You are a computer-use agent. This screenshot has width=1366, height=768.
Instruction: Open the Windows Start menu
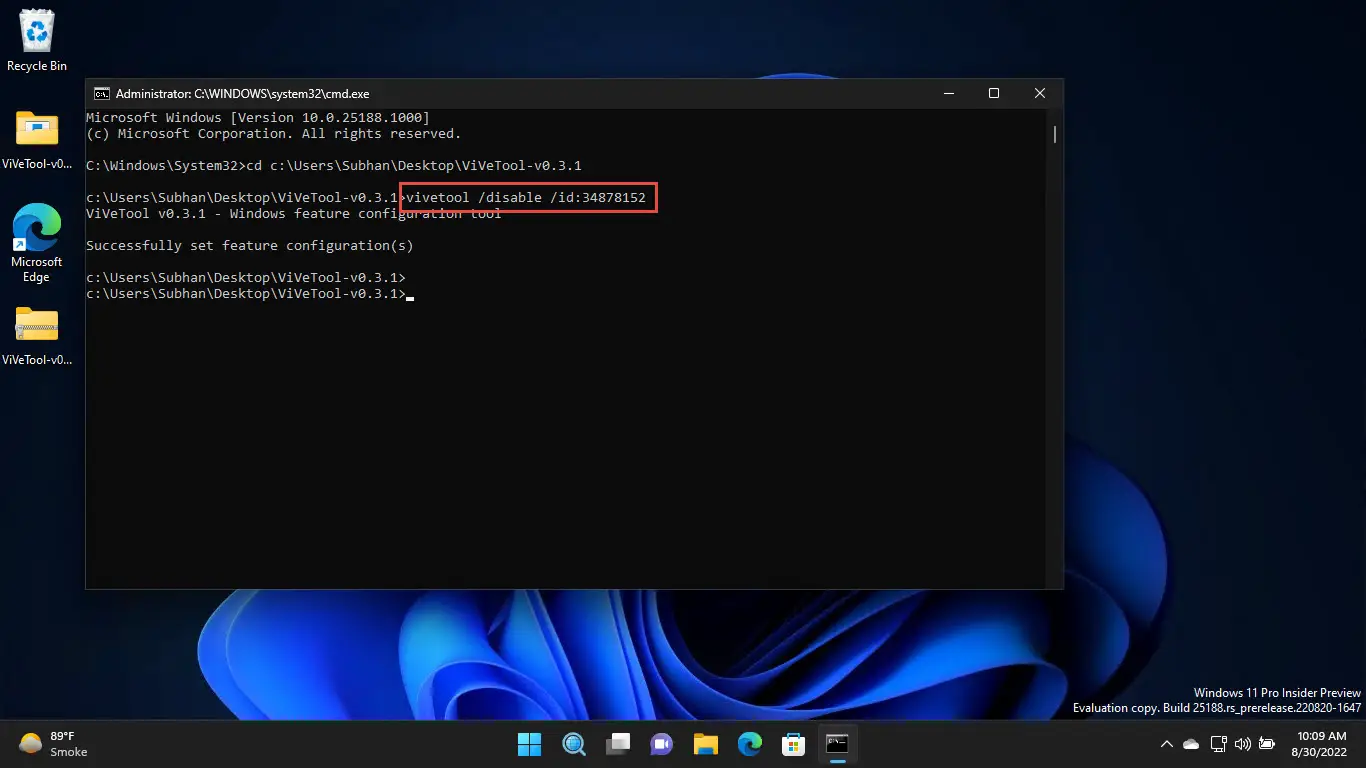pyautogui.click(x=529, y=744)
